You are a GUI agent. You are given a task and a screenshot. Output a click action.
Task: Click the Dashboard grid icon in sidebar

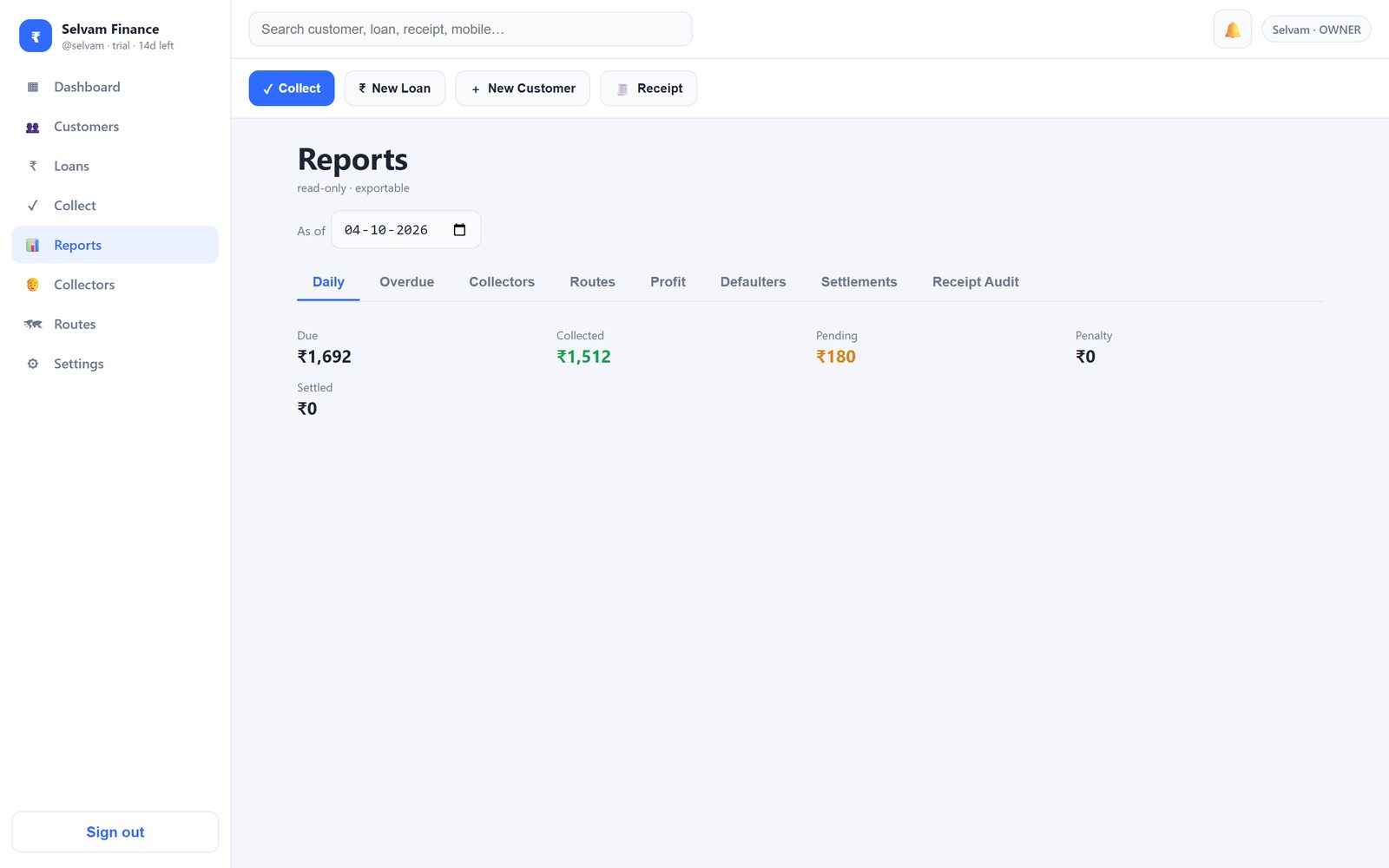click(x=33, y=87)
